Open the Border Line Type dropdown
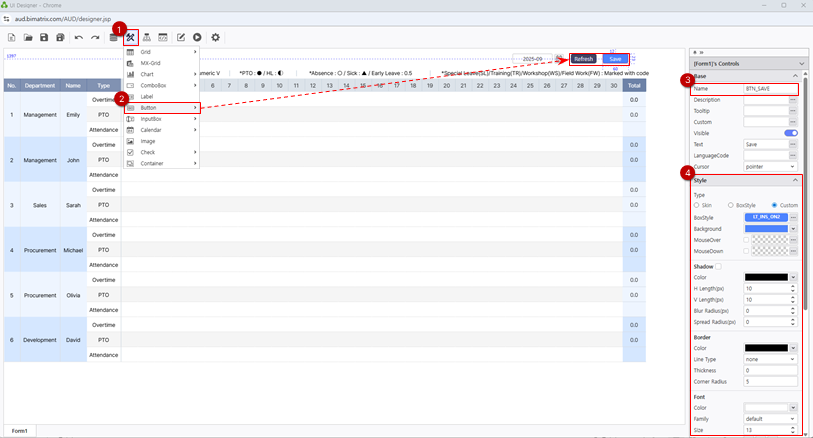Screen dimensions: 813x438 tap(770, 359)
